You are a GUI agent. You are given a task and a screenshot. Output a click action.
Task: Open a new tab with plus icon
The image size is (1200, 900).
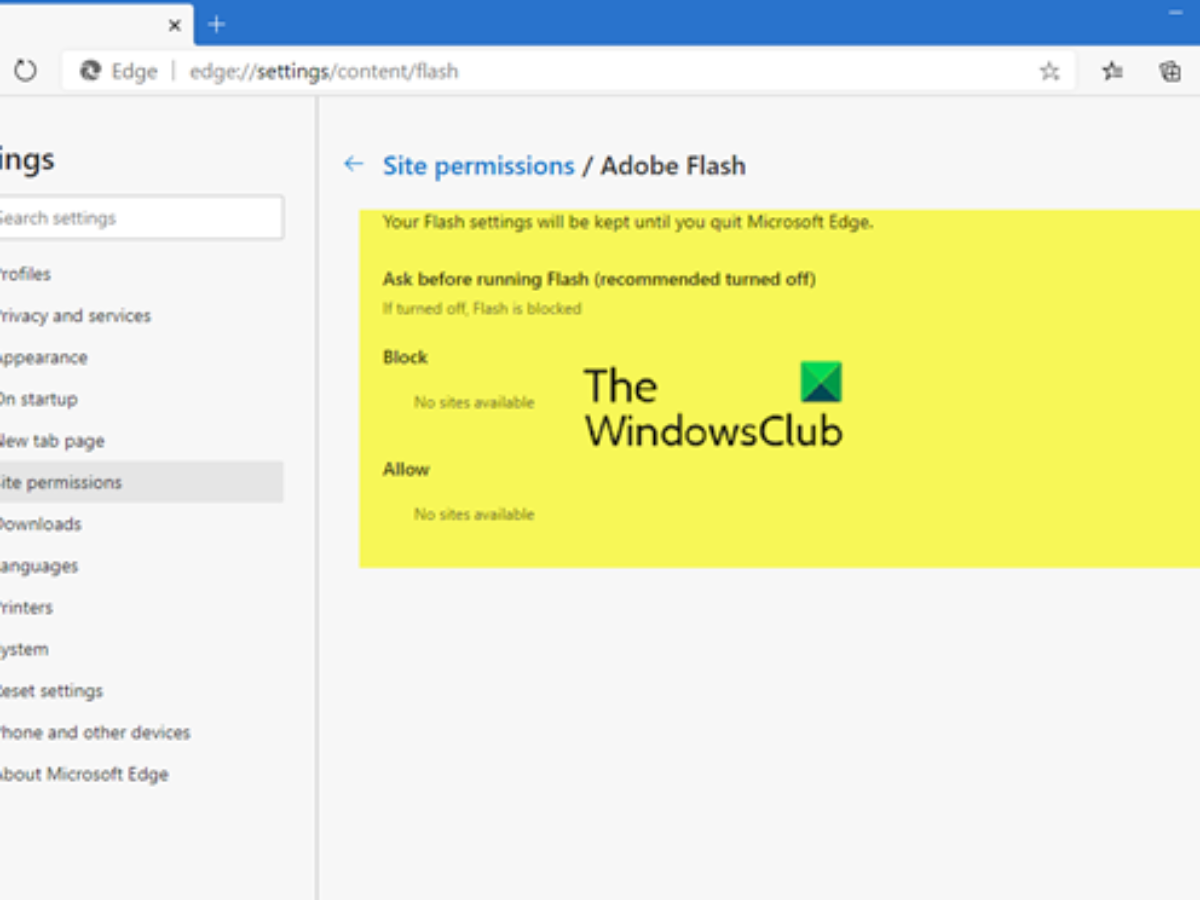tap(217, 24)
